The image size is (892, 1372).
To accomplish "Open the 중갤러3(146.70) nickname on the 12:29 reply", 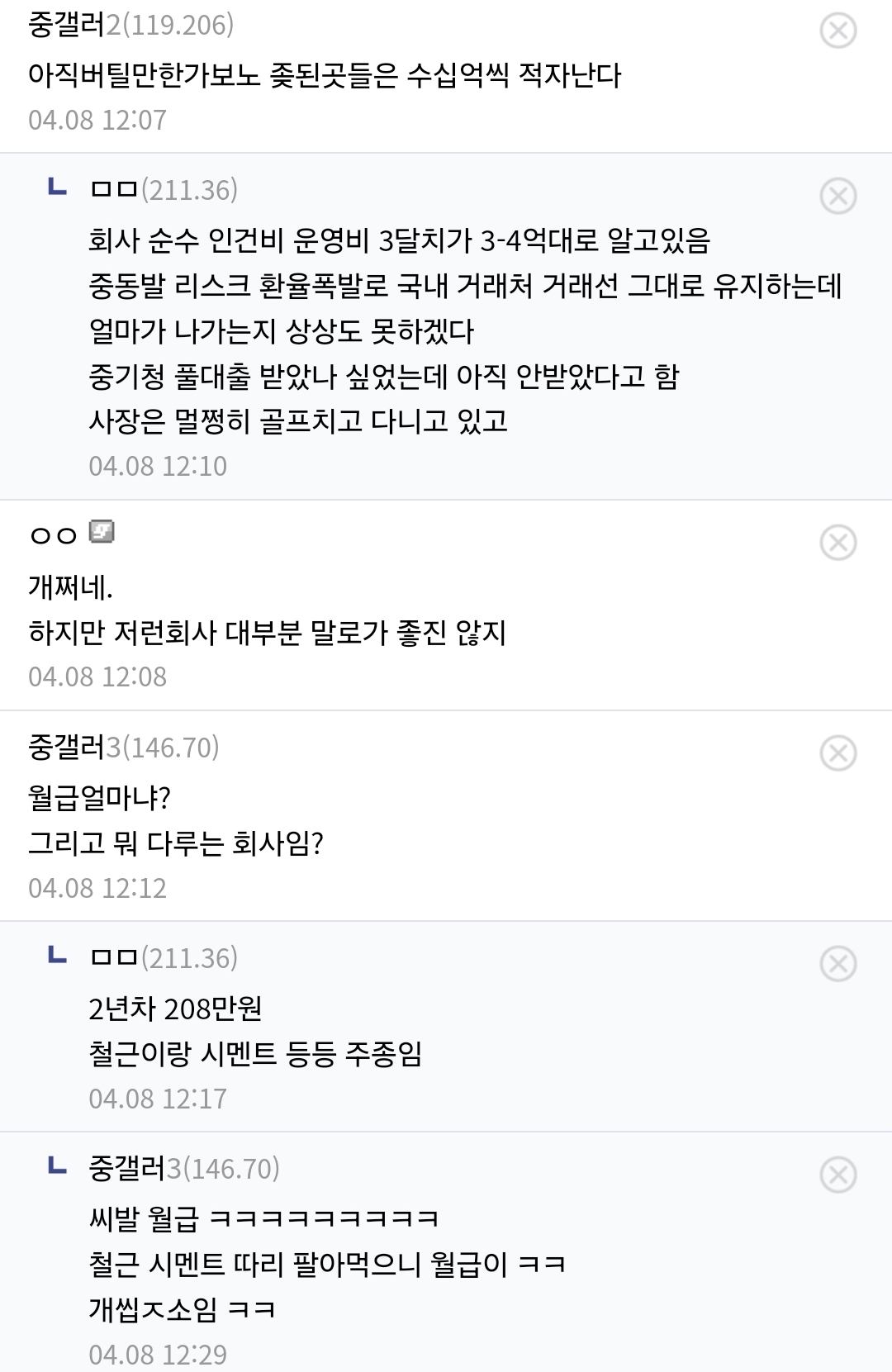I will (x=184, y=1170).
